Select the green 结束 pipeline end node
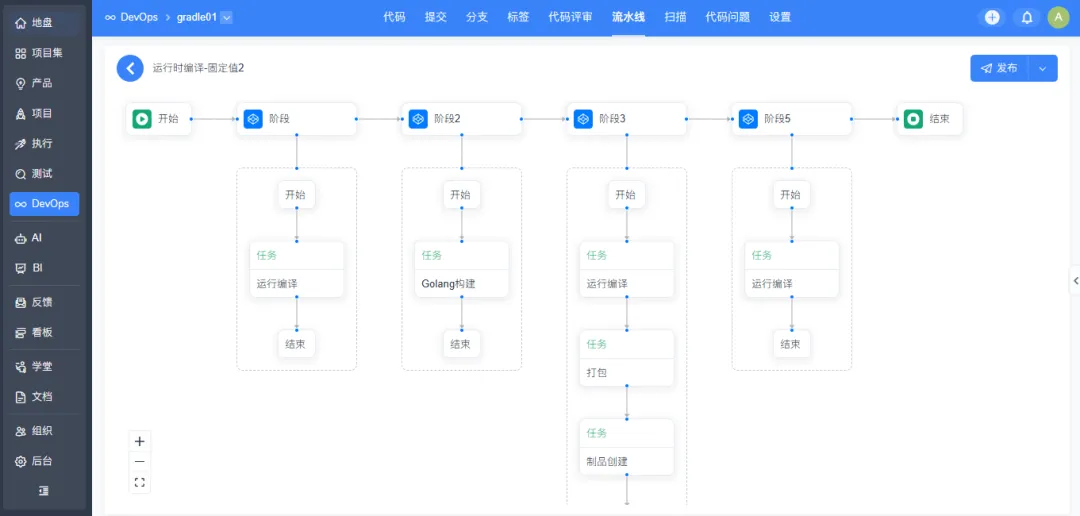Screen dimensions: 1080x516 click(929, 118)
